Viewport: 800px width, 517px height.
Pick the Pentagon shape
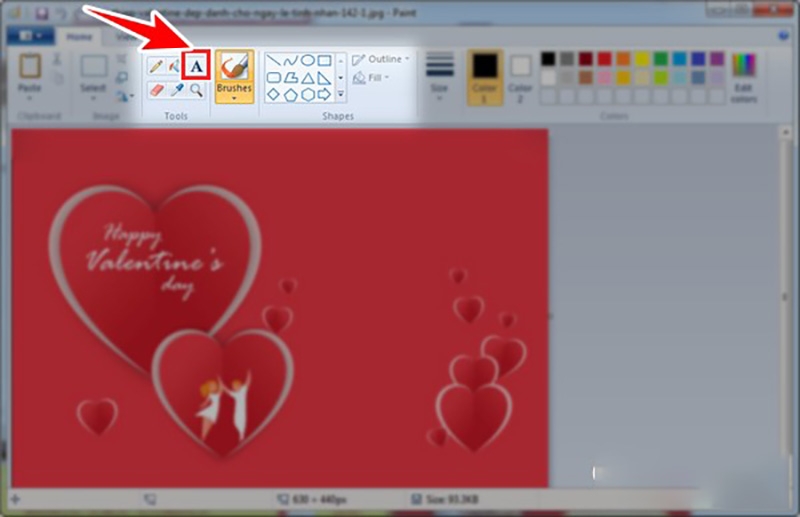tap(291, 94)
